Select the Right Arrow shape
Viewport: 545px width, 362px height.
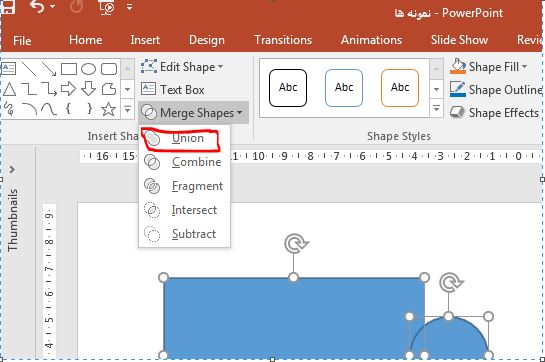pyautogui.click(x=68, y=89)
